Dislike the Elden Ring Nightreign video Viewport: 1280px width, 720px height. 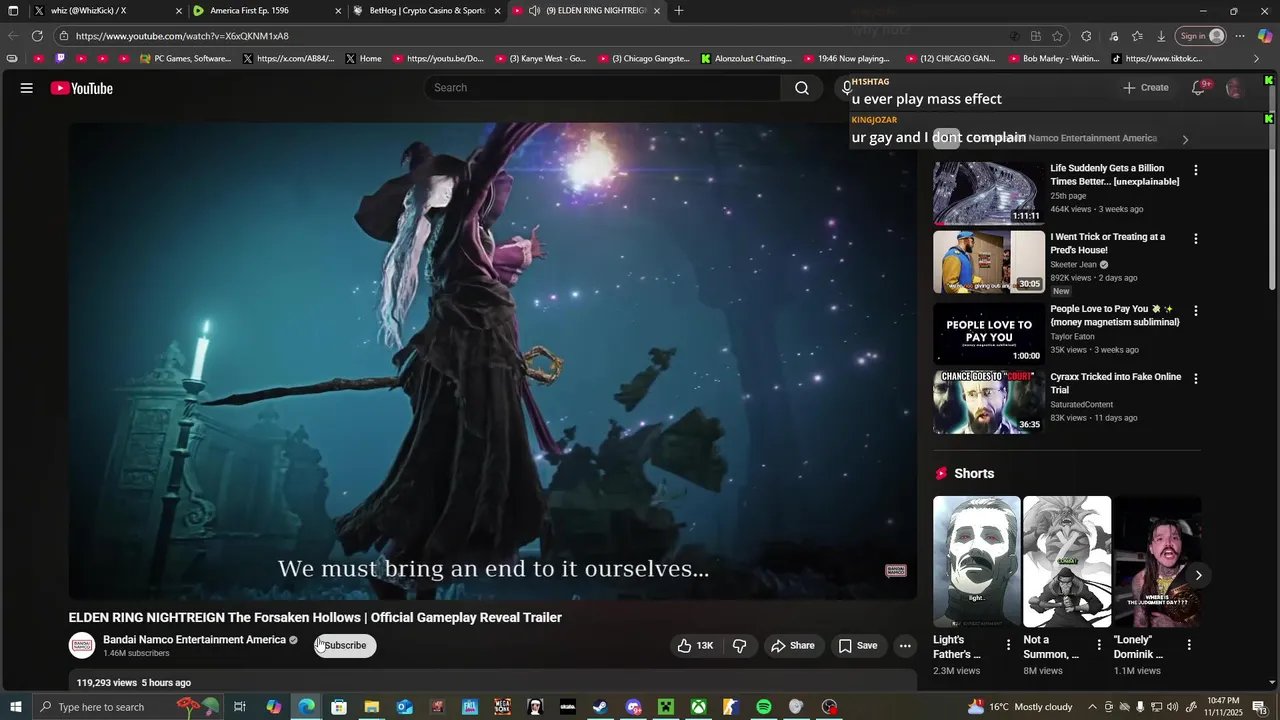click(x=740, y=646)
